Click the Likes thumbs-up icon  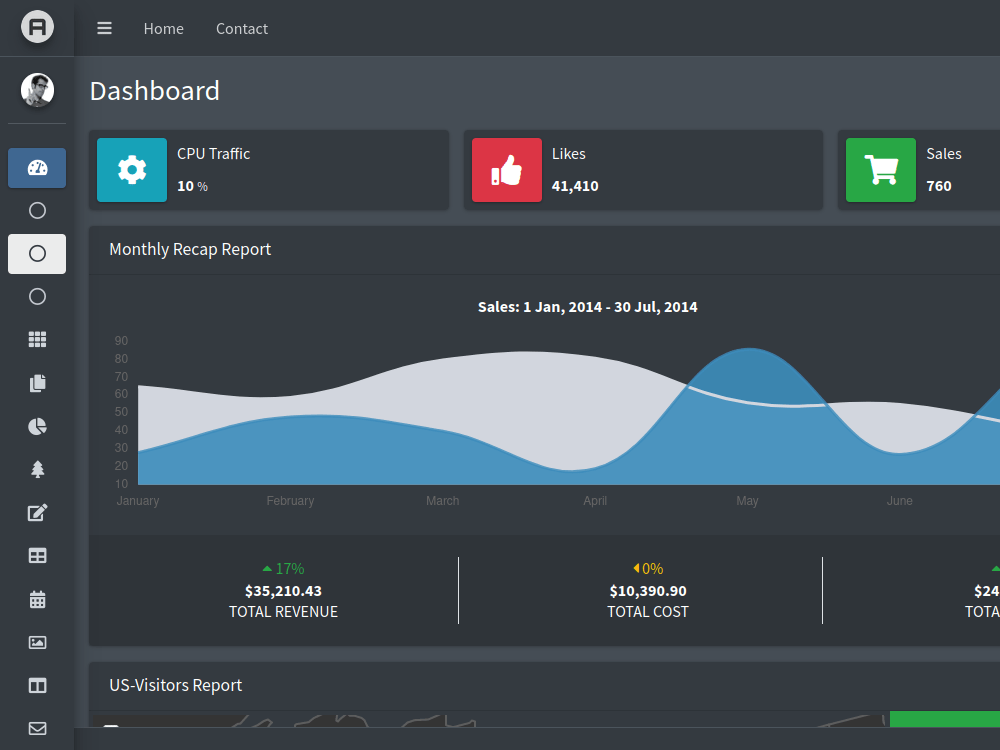click(507, 170)
